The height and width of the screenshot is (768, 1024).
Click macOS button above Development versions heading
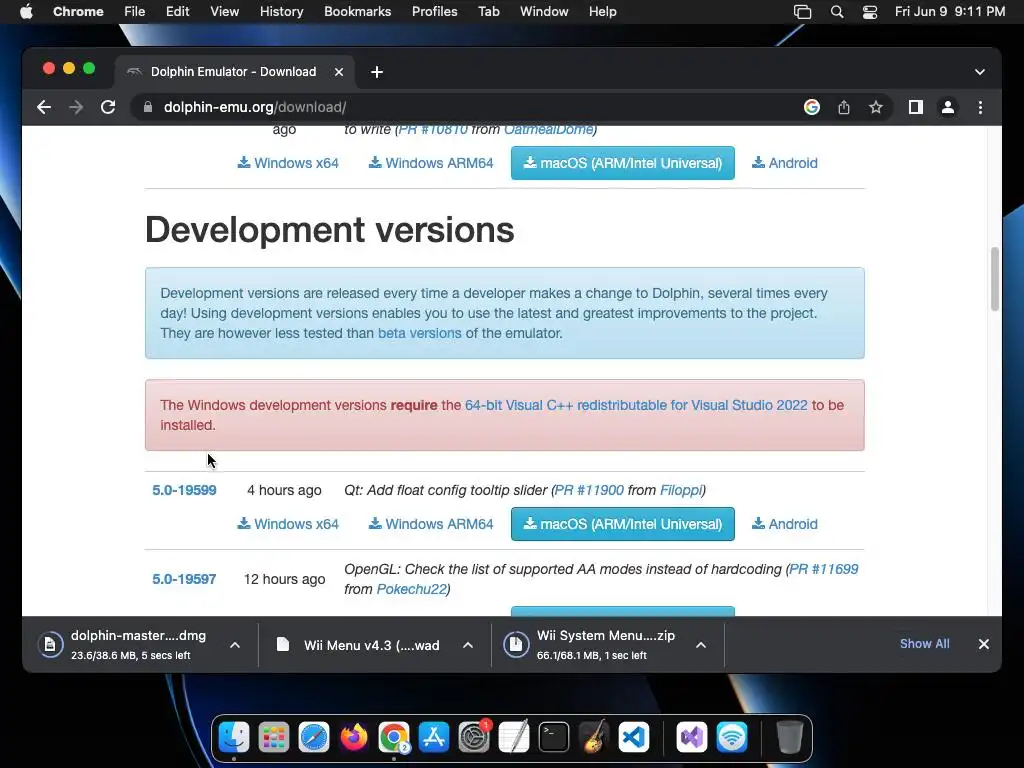tap(622, 163)
